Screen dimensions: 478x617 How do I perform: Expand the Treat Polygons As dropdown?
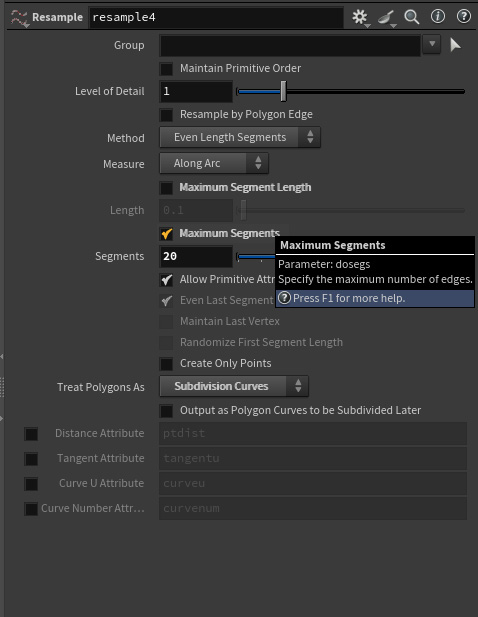click(x=234, y=386)
